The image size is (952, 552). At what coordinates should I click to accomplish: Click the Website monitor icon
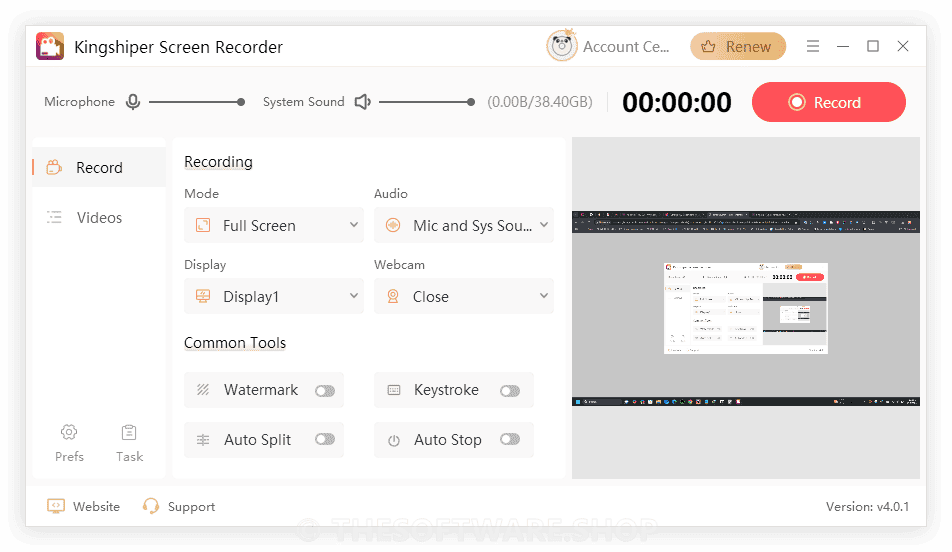pos(56,506)
